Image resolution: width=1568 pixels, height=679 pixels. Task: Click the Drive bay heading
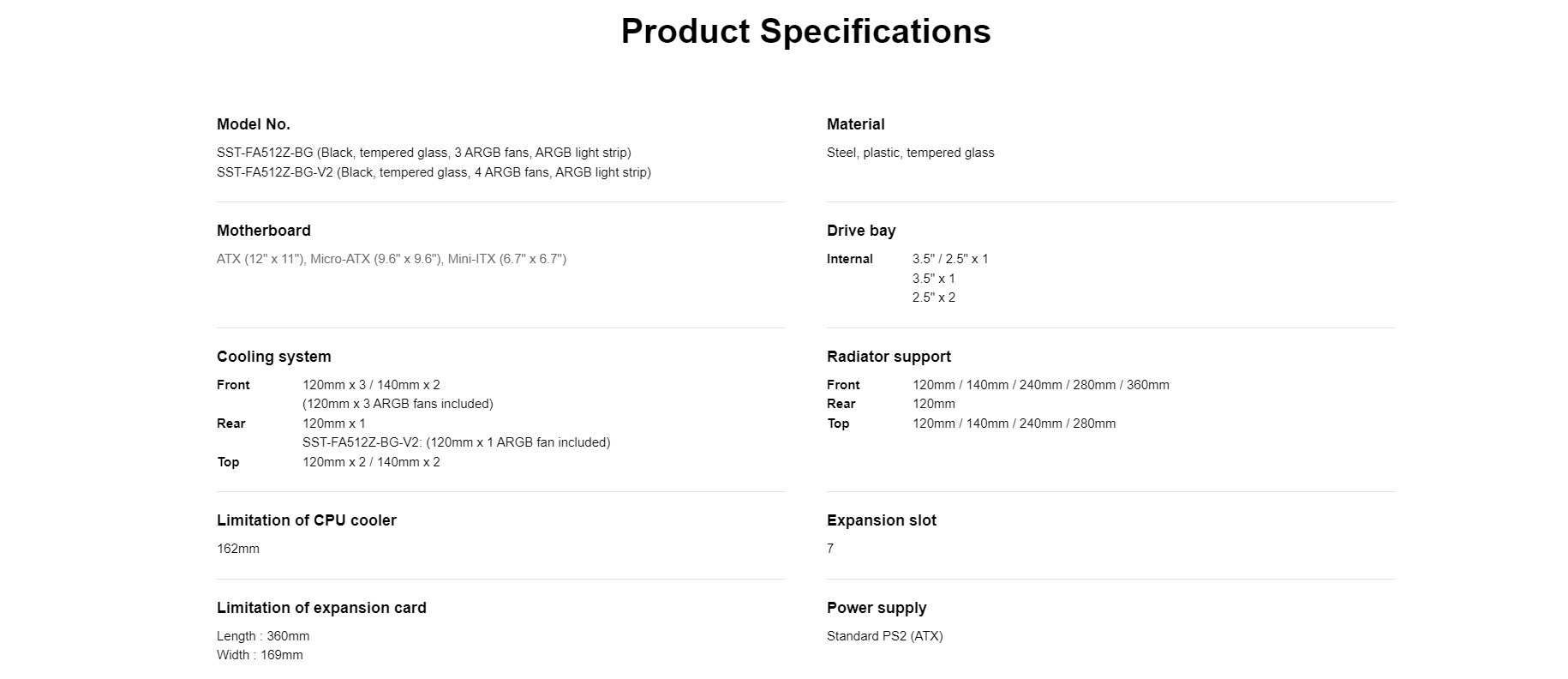861,231
